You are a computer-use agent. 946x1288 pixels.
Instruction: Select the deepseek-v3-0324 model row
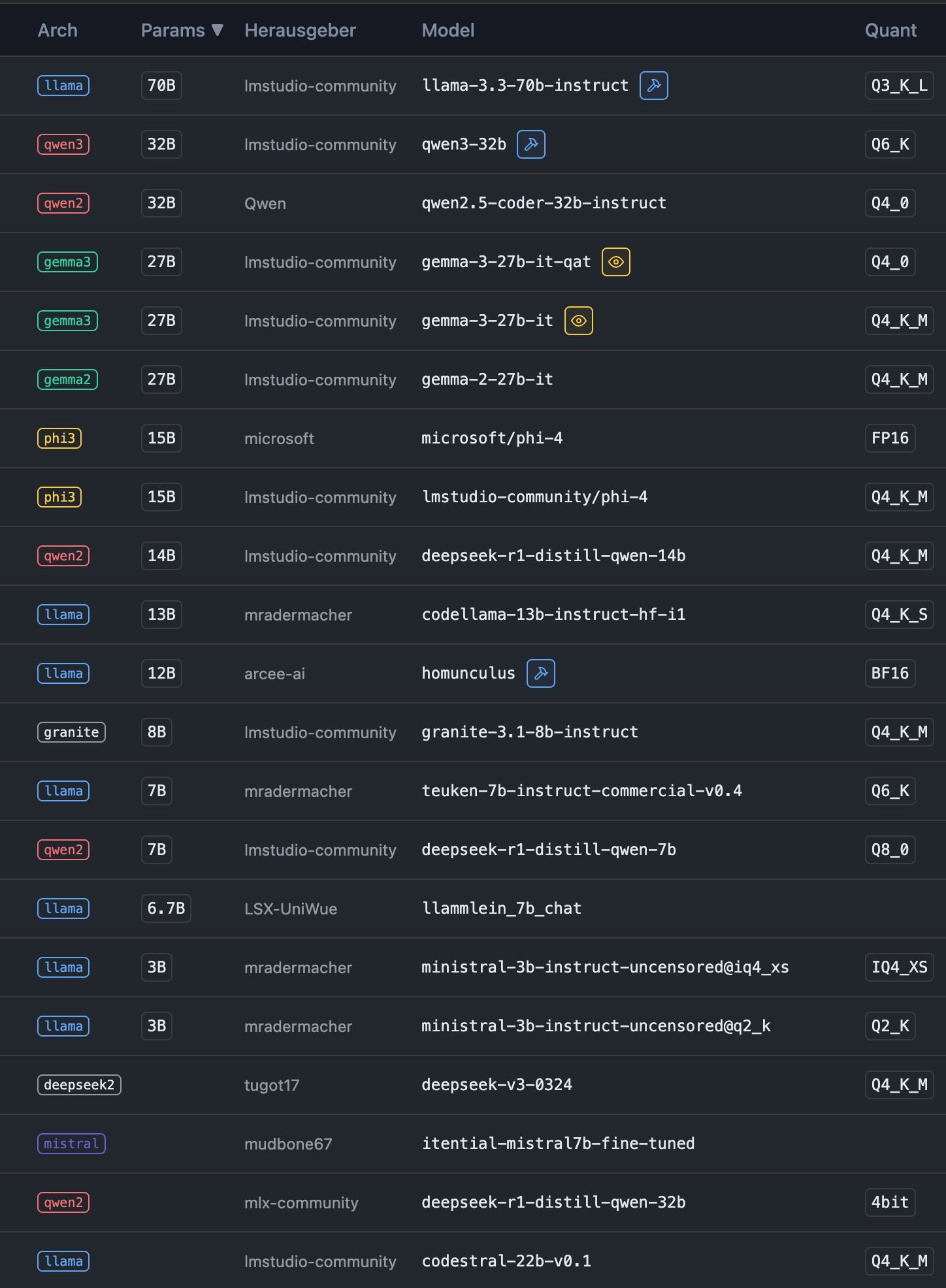(x=473, y=1085)
